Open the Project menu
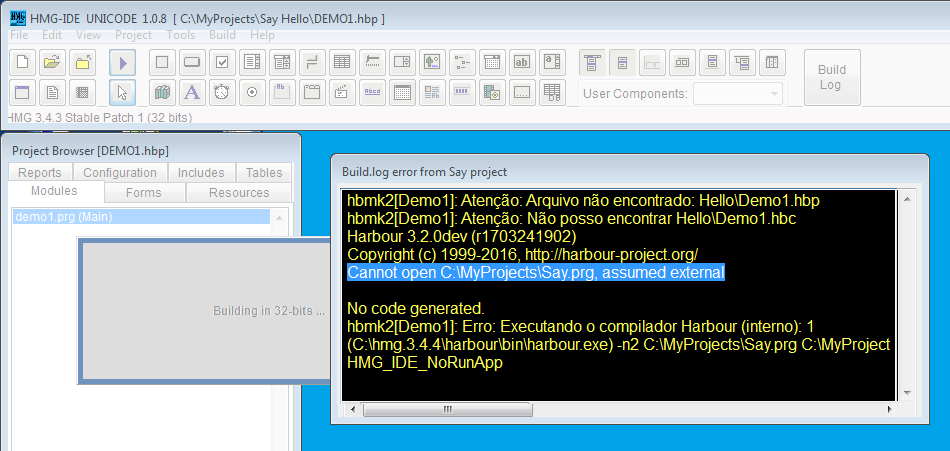Screen dimensions: 950x451 point(133,35)
